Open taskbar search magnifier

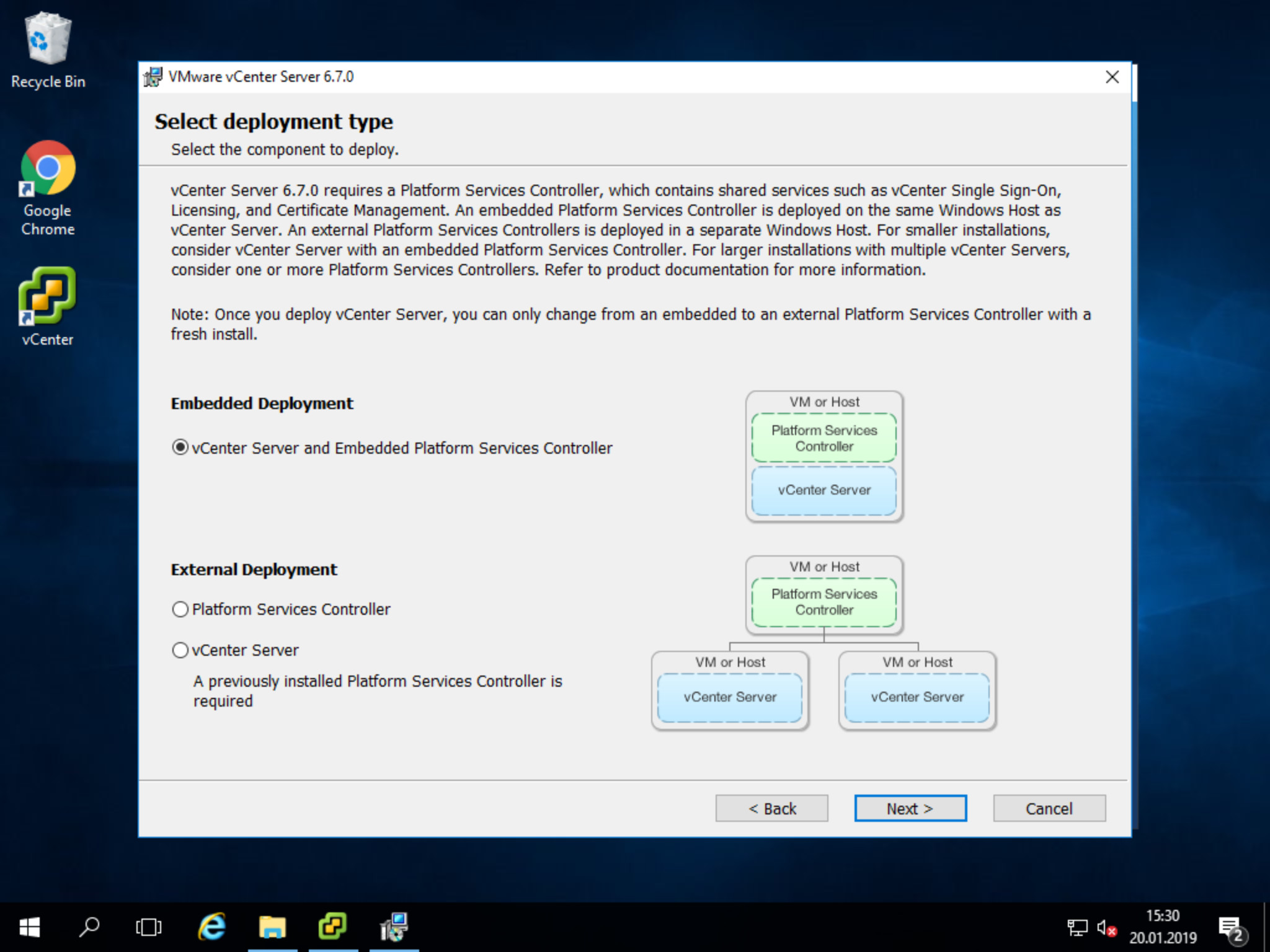pos(89,927)
